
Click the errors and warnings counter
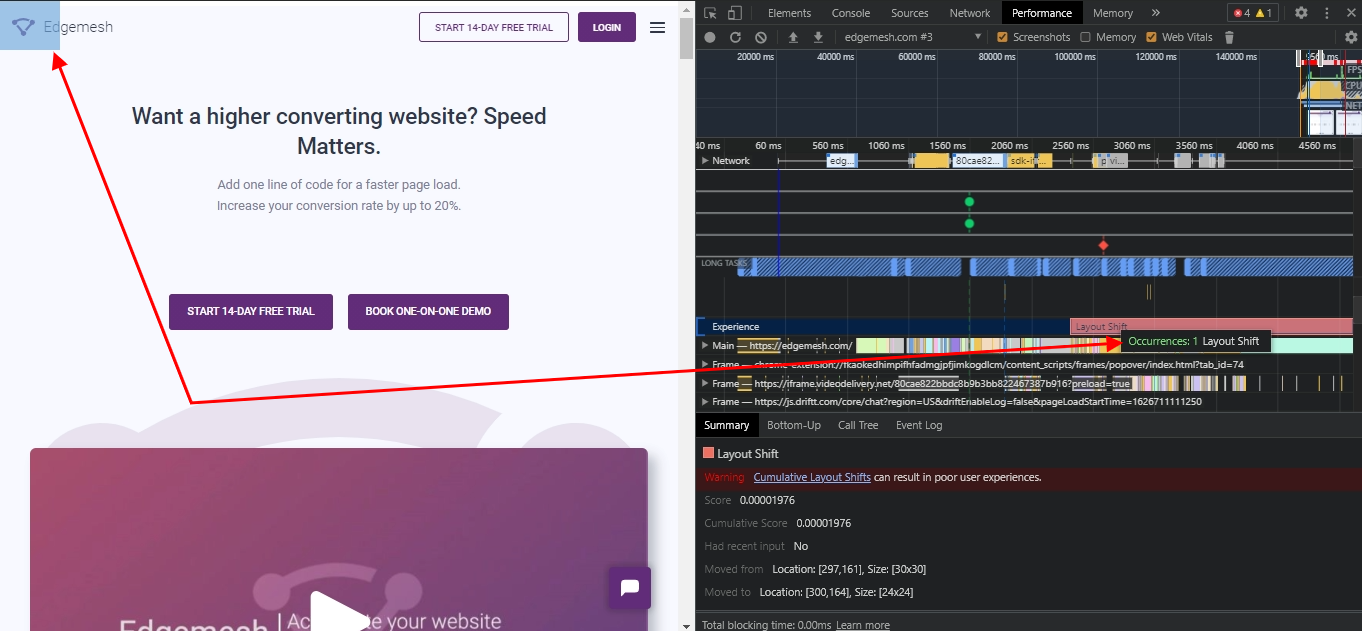1253,13
